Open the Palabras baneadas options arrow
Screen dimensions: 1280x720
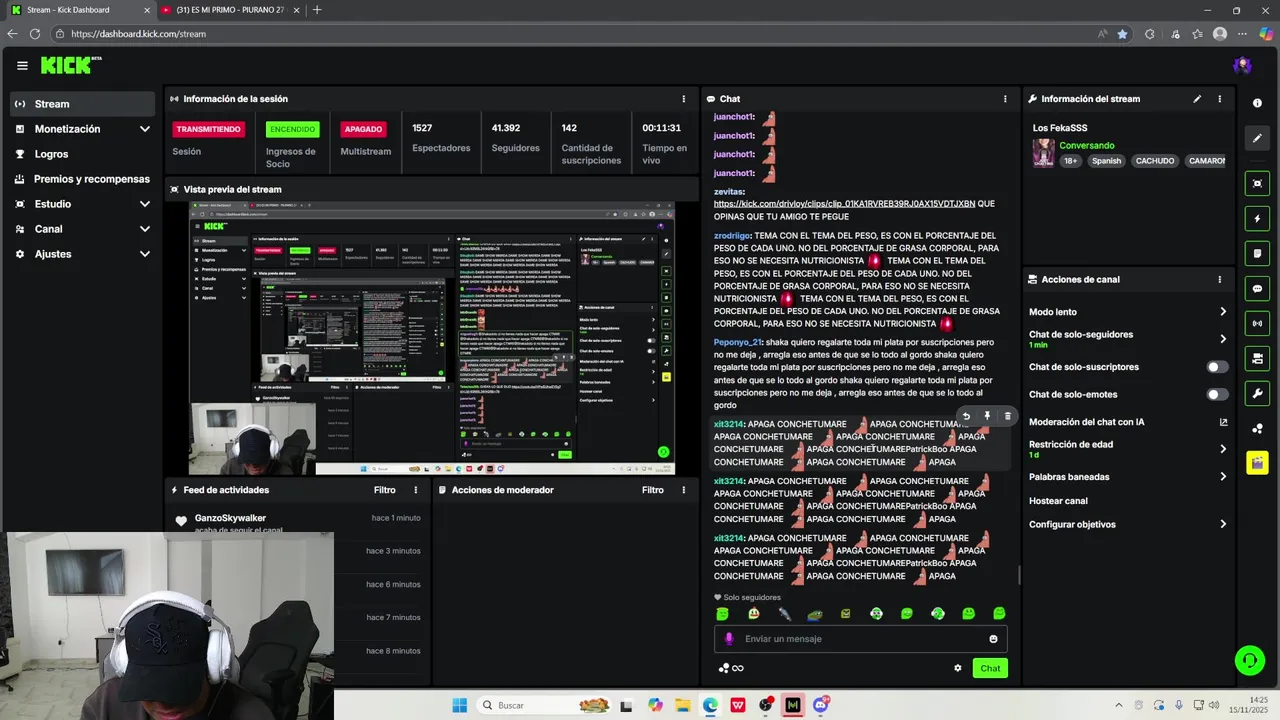click(x=1223, y=477)
